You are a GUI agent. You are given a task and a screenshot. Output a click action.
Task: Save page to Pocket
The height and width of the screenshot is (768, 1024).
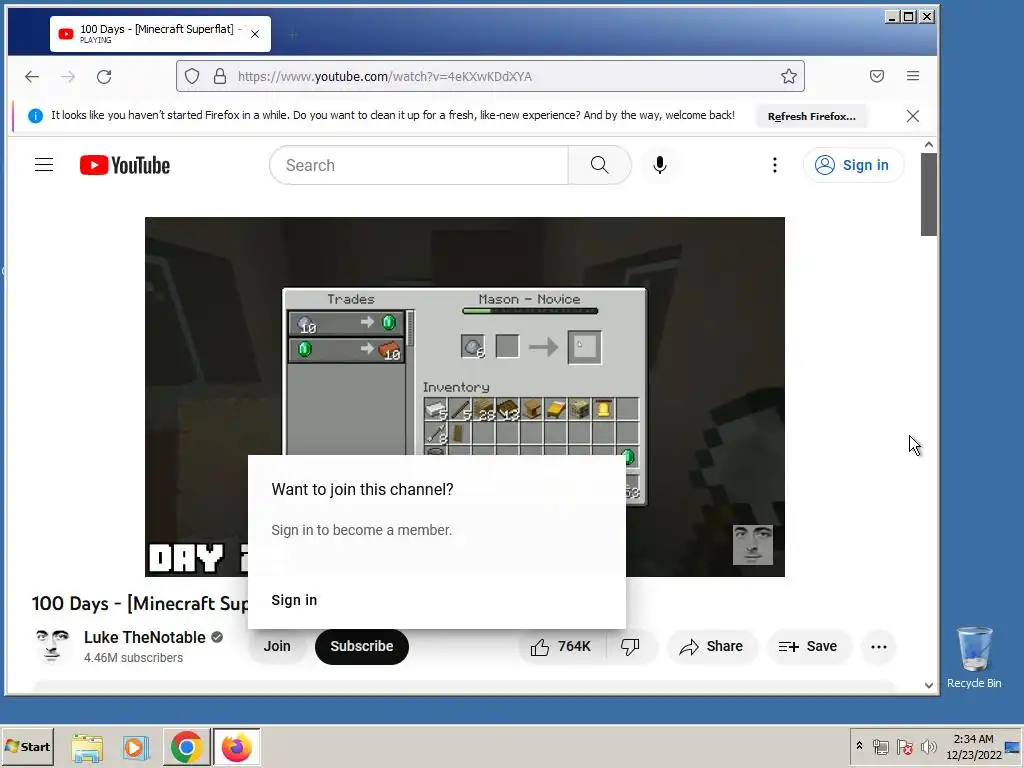click(877, 76)
